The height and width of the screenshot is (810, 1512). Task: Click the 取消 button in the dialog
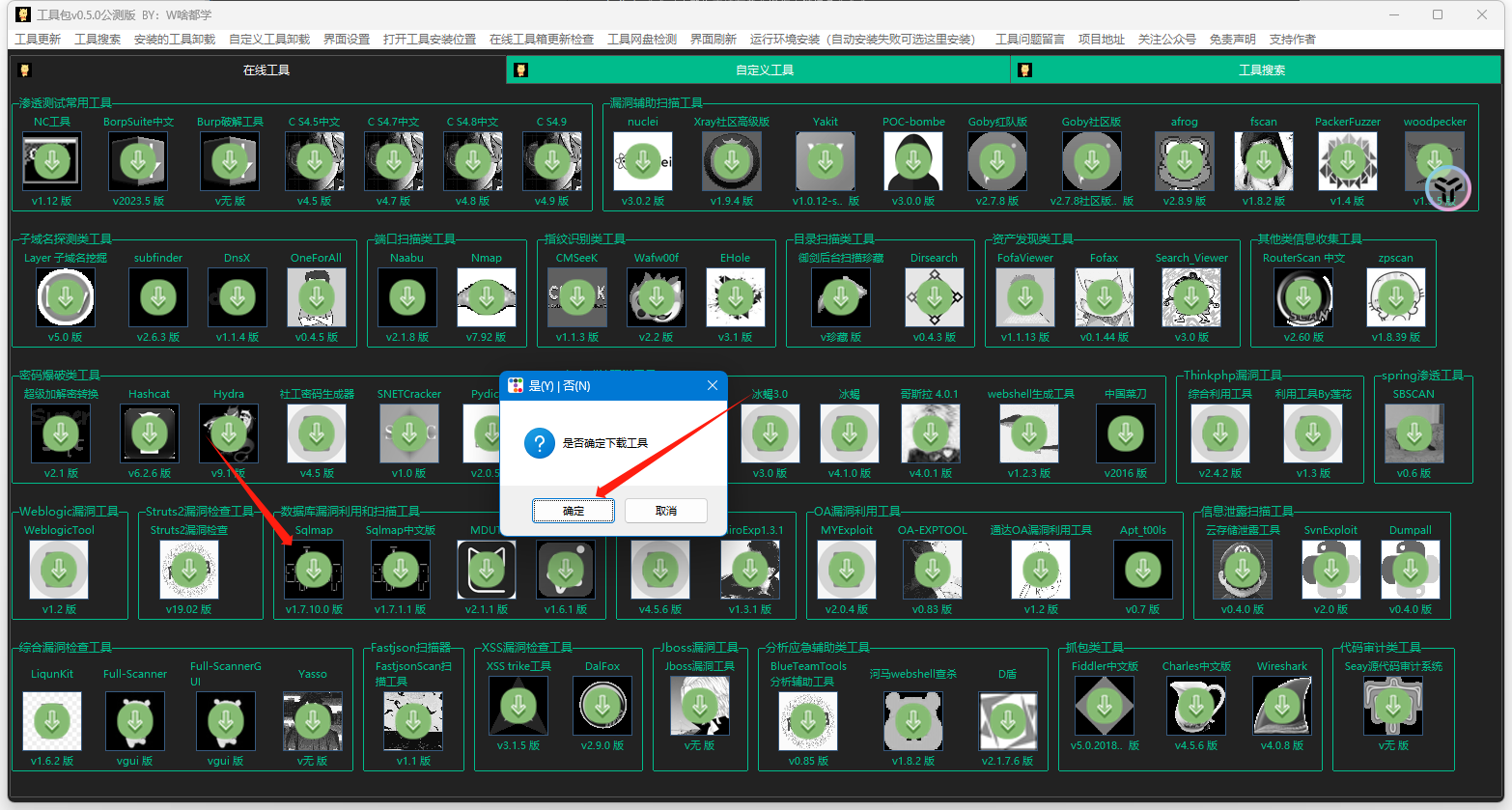coord(666,511)
